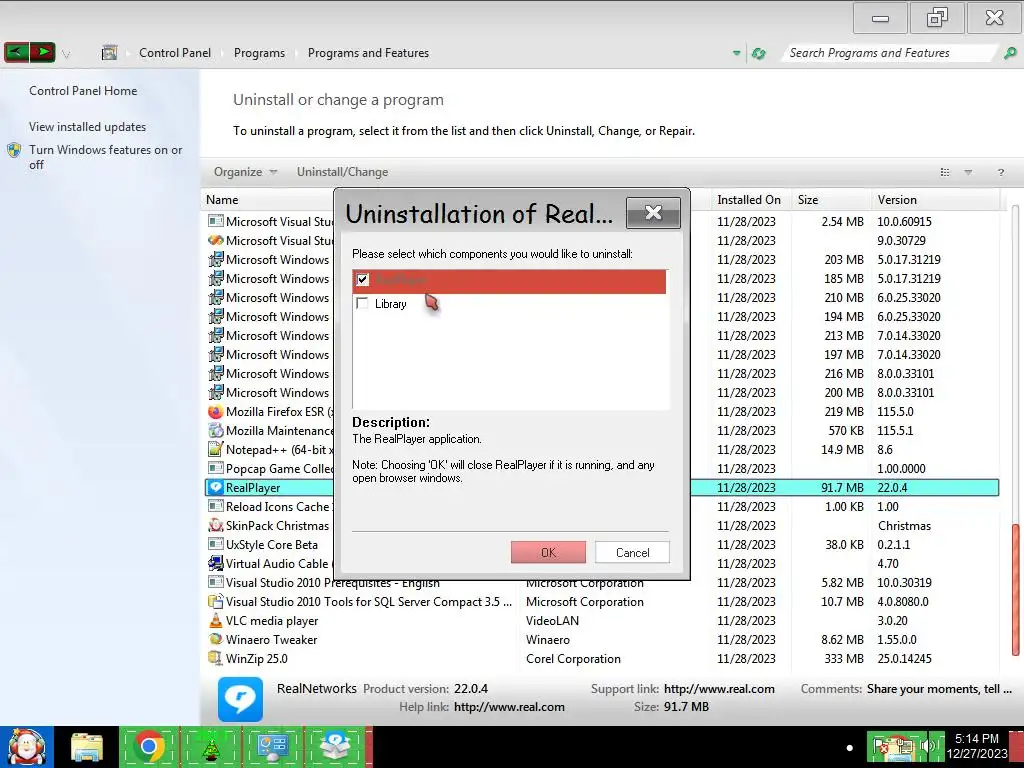Select the Winaero Tweaker icon
Screen dimensions: 1024x768
tap(216, 640)
